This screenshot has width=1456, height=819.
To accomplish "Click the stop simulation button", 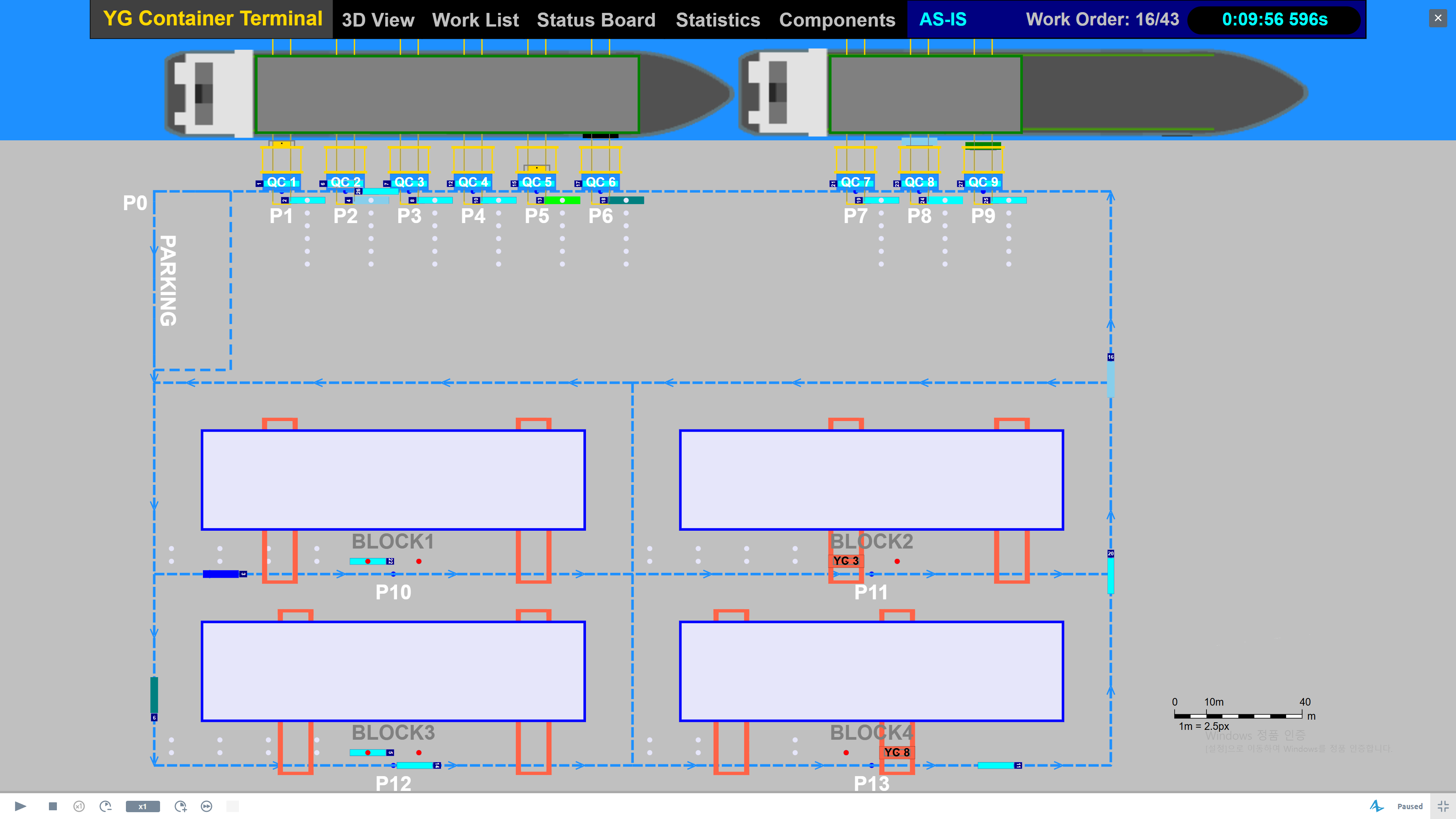I will (x=53, y=806).
